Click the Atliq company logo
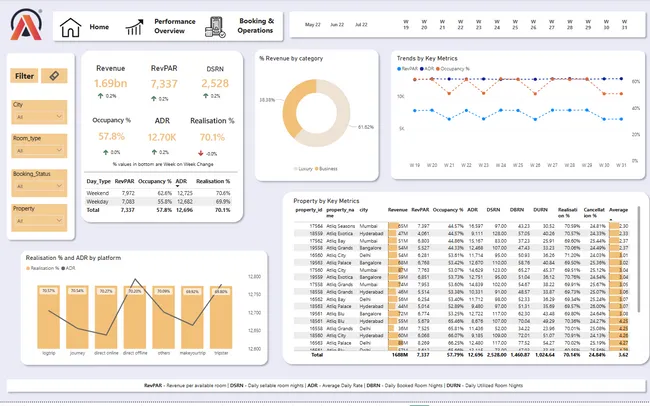The height and width of the screenshot is (406, 650). click(x=24, y=25)
